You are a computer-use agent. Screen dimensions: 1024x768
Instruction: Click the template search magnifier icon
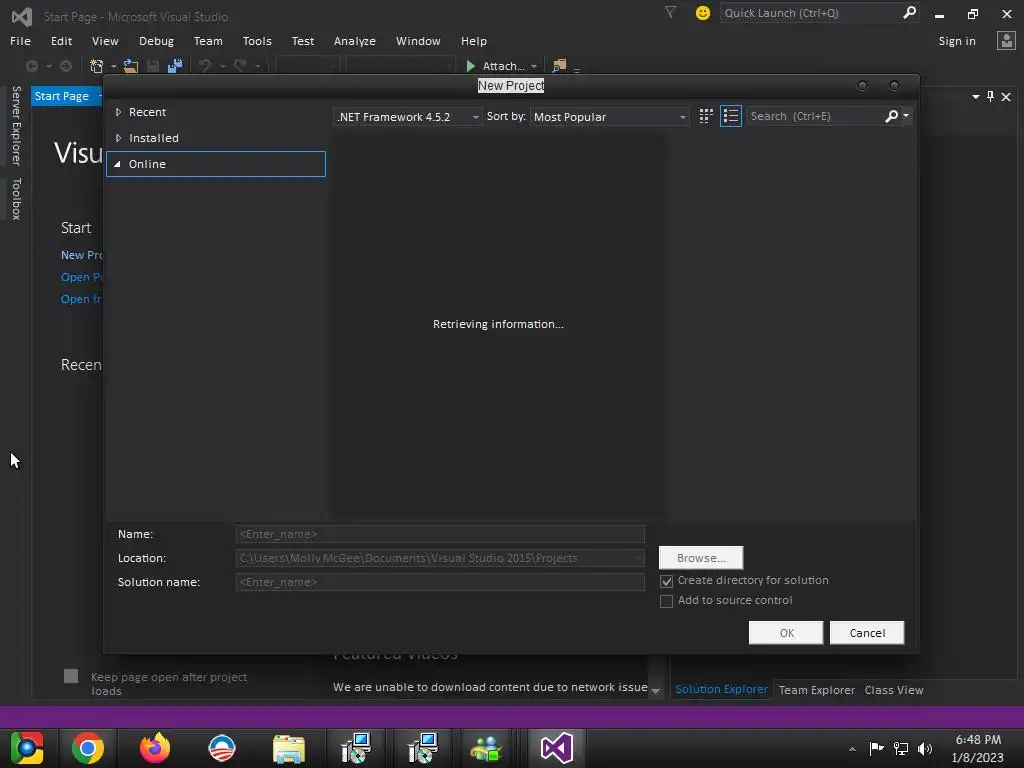pyautogui.click(x=891, y=116)
